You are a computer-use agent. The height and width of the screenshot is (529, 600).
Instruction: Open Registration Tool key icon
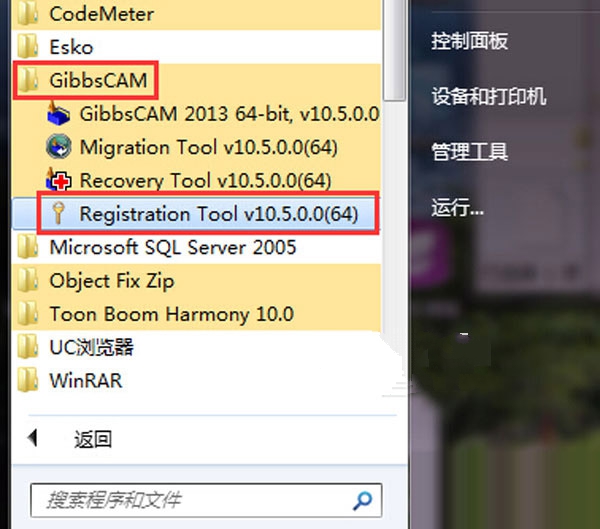point(59,213)
